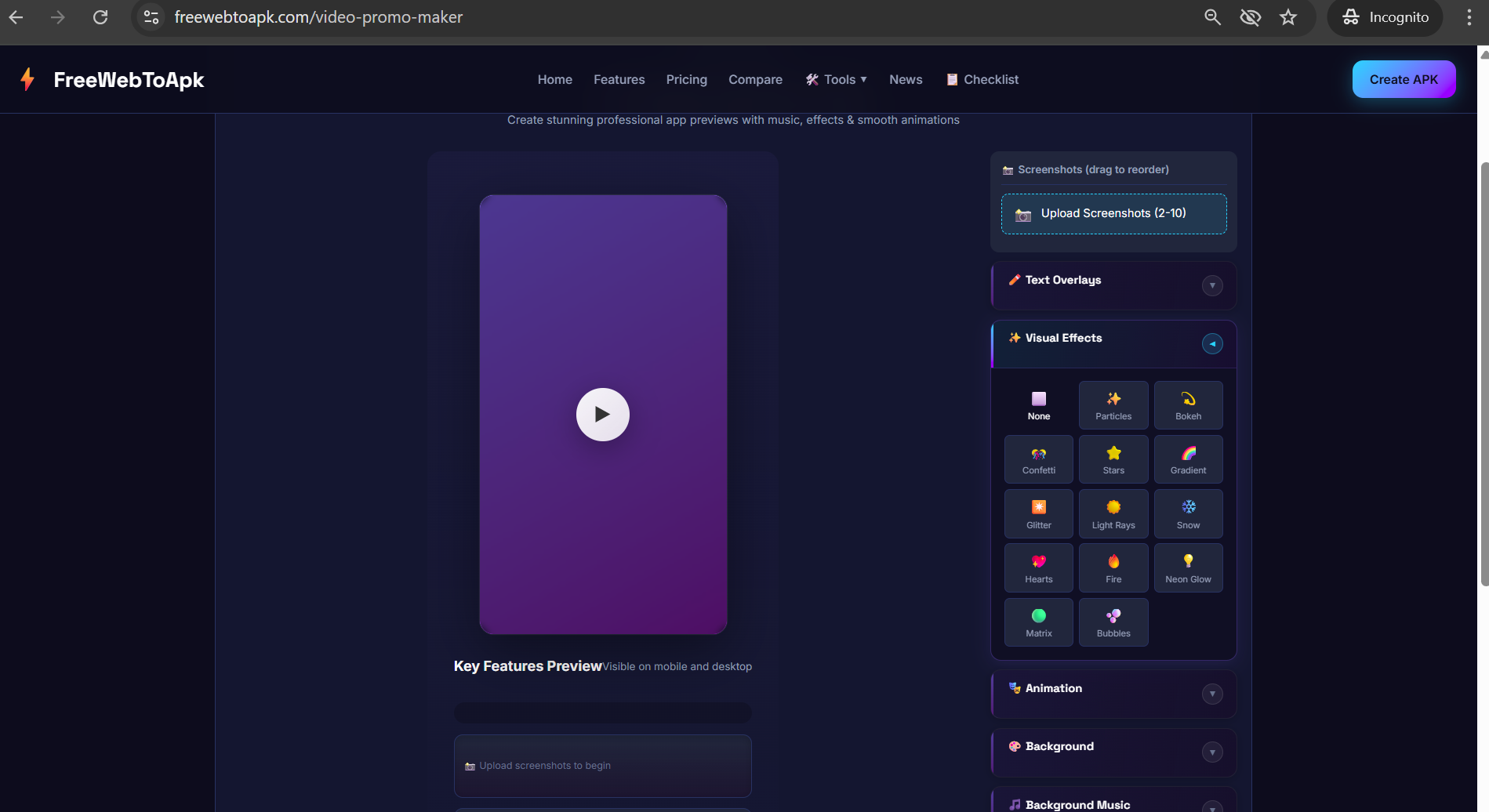Apply the Bokeh effect
The width and height of the screenshot is (1489, 812).
pyautogui.click(x=1187, y=404)
